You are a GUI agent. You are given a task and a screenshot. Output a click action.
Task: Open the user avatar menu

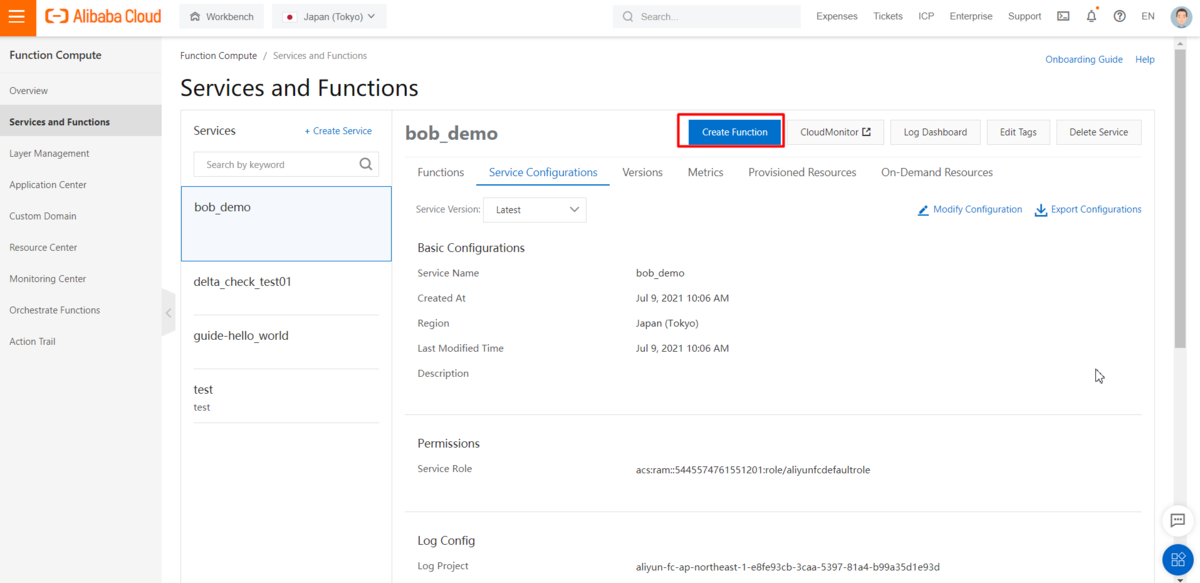click(1181, 16)
